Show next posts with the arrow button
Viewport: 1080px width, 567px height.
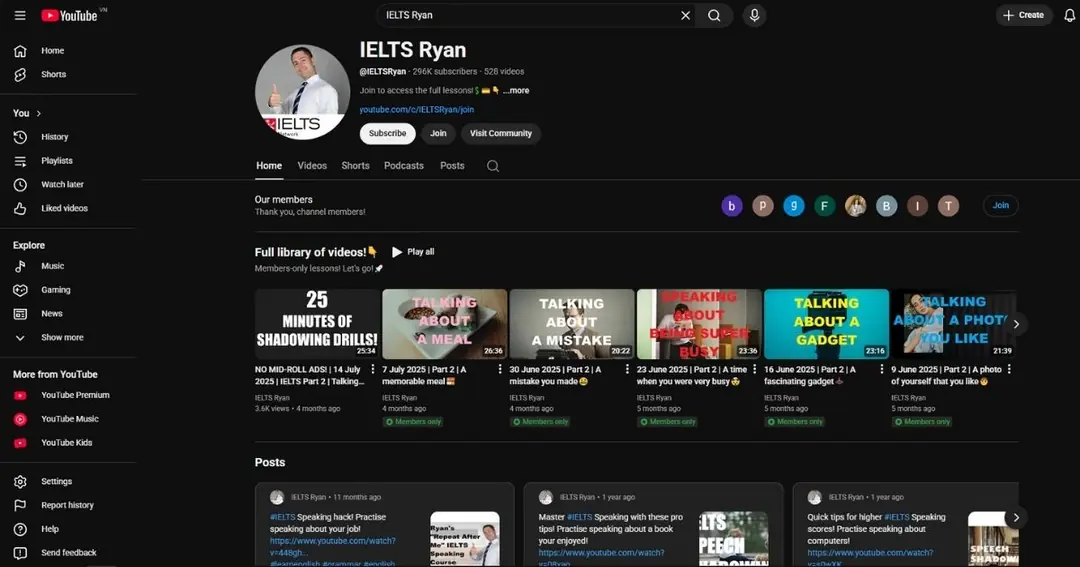tap(1016, 517)
